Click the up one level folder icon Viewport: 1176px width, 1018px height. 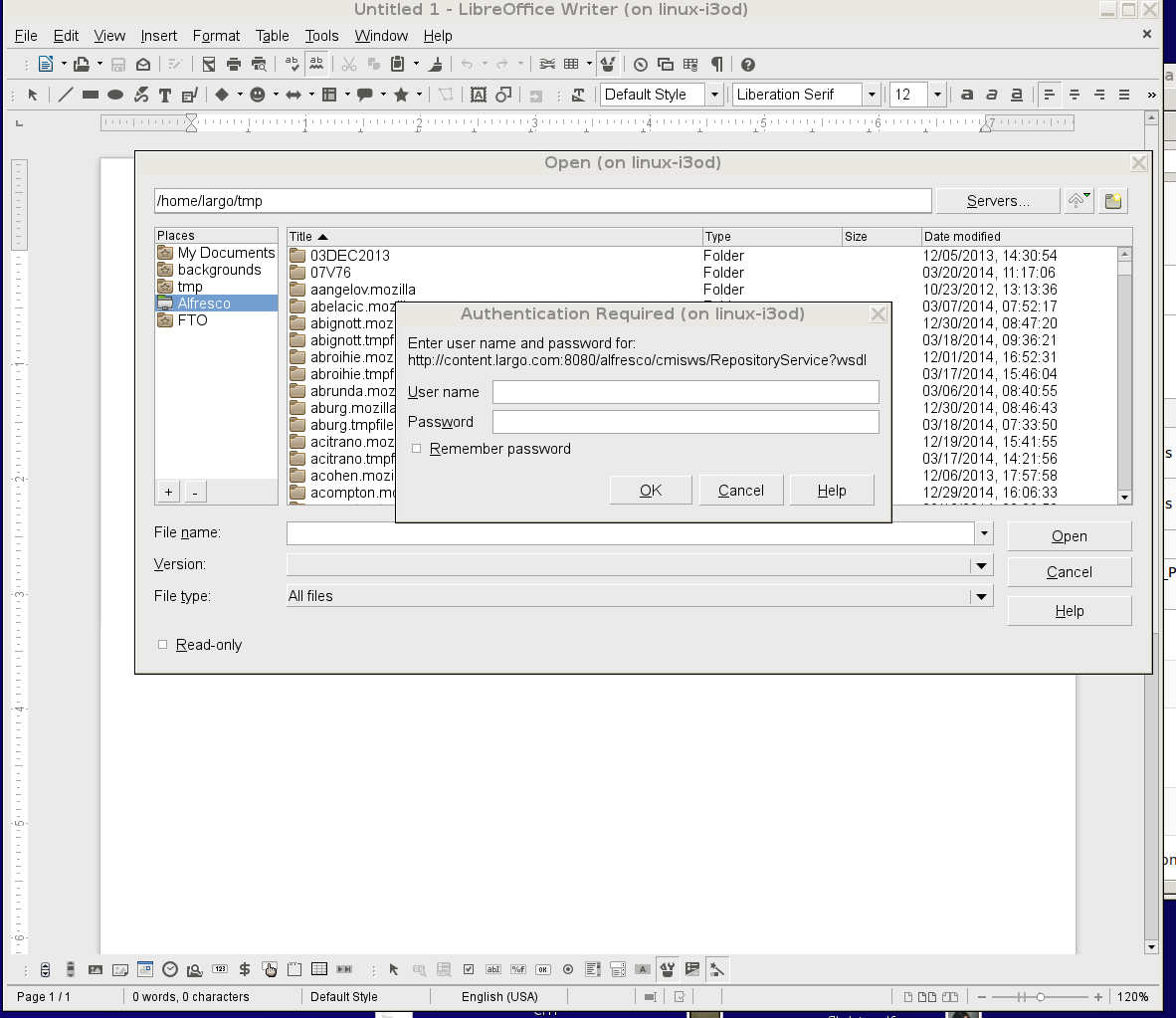(x=1078, y=201)
